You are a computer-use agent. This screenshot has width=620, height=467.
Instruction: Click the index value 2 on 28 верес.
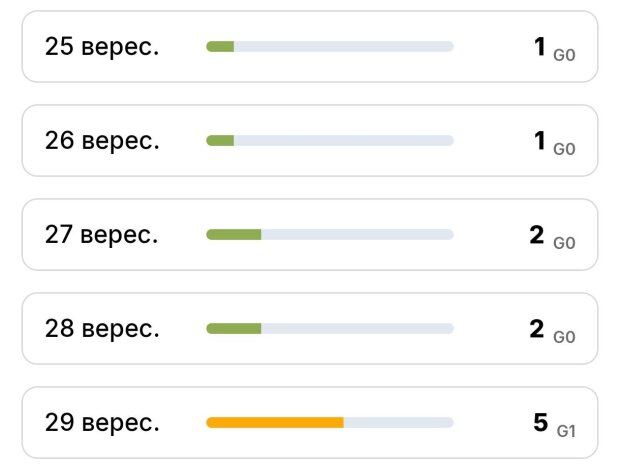click(x=537, y=329)
